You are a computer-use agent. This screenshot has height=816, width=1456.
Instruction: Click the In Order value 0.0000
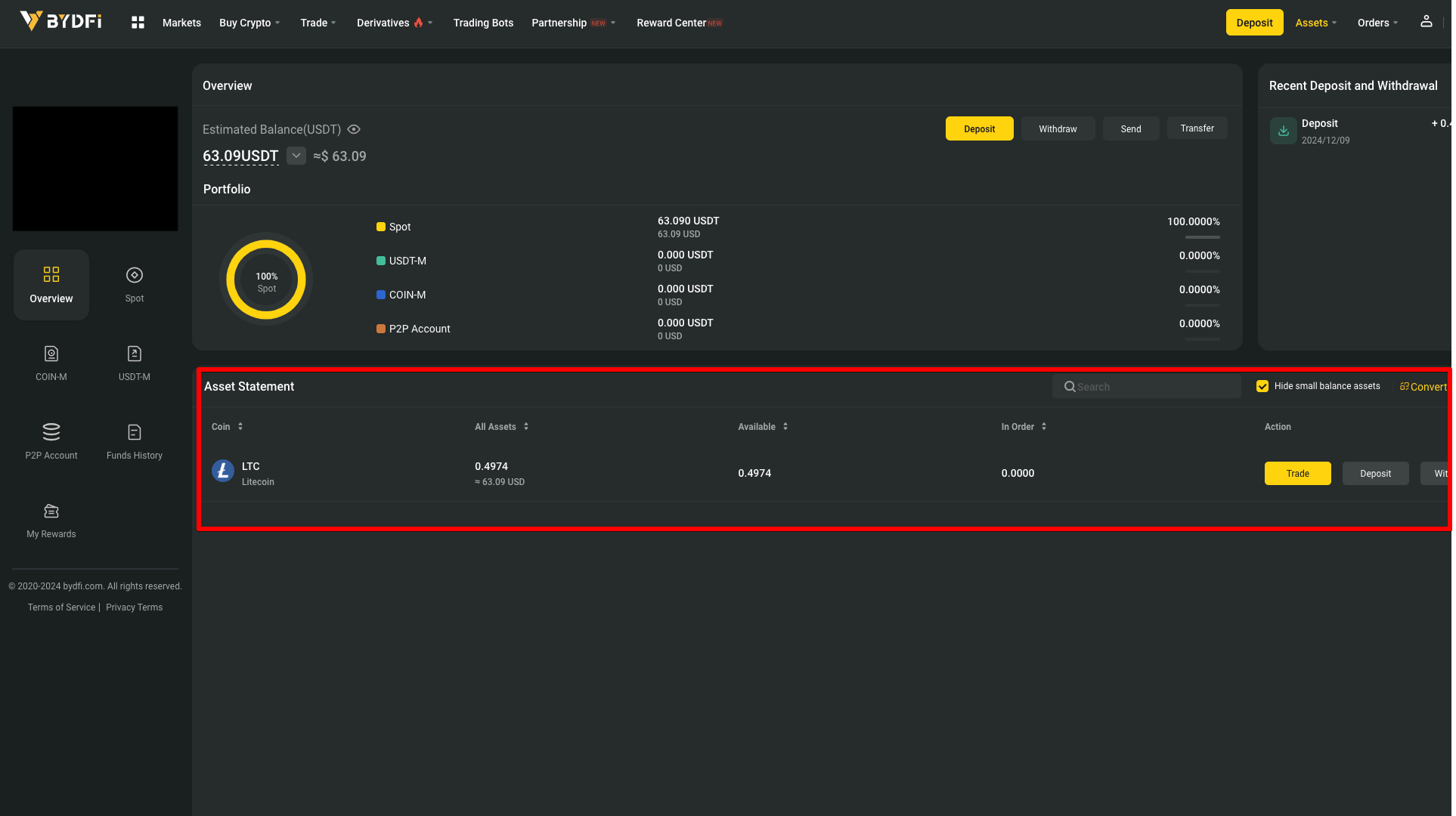click(1018, 473)
